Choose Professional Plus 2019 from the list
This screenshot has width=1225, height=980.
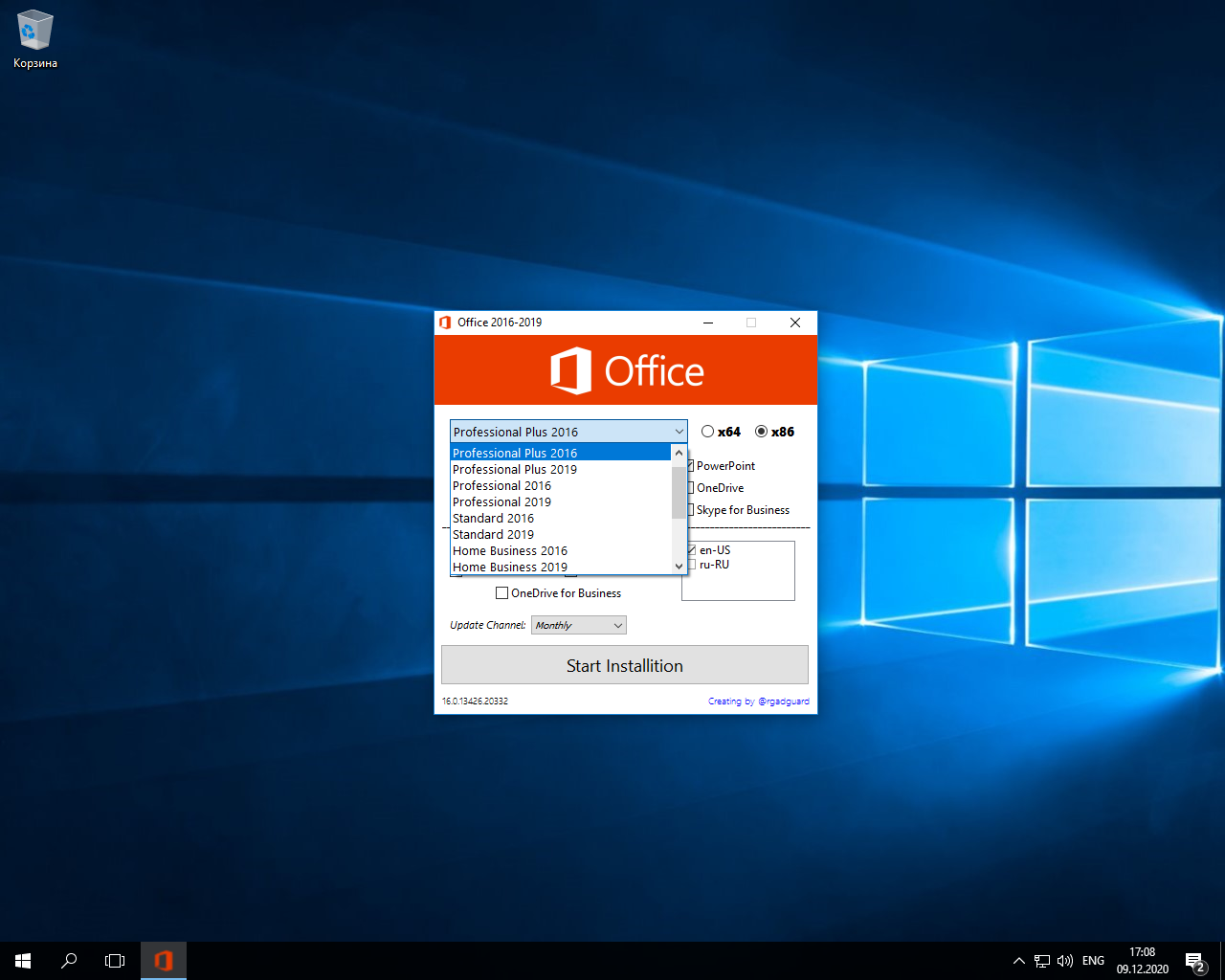point(561,469)
